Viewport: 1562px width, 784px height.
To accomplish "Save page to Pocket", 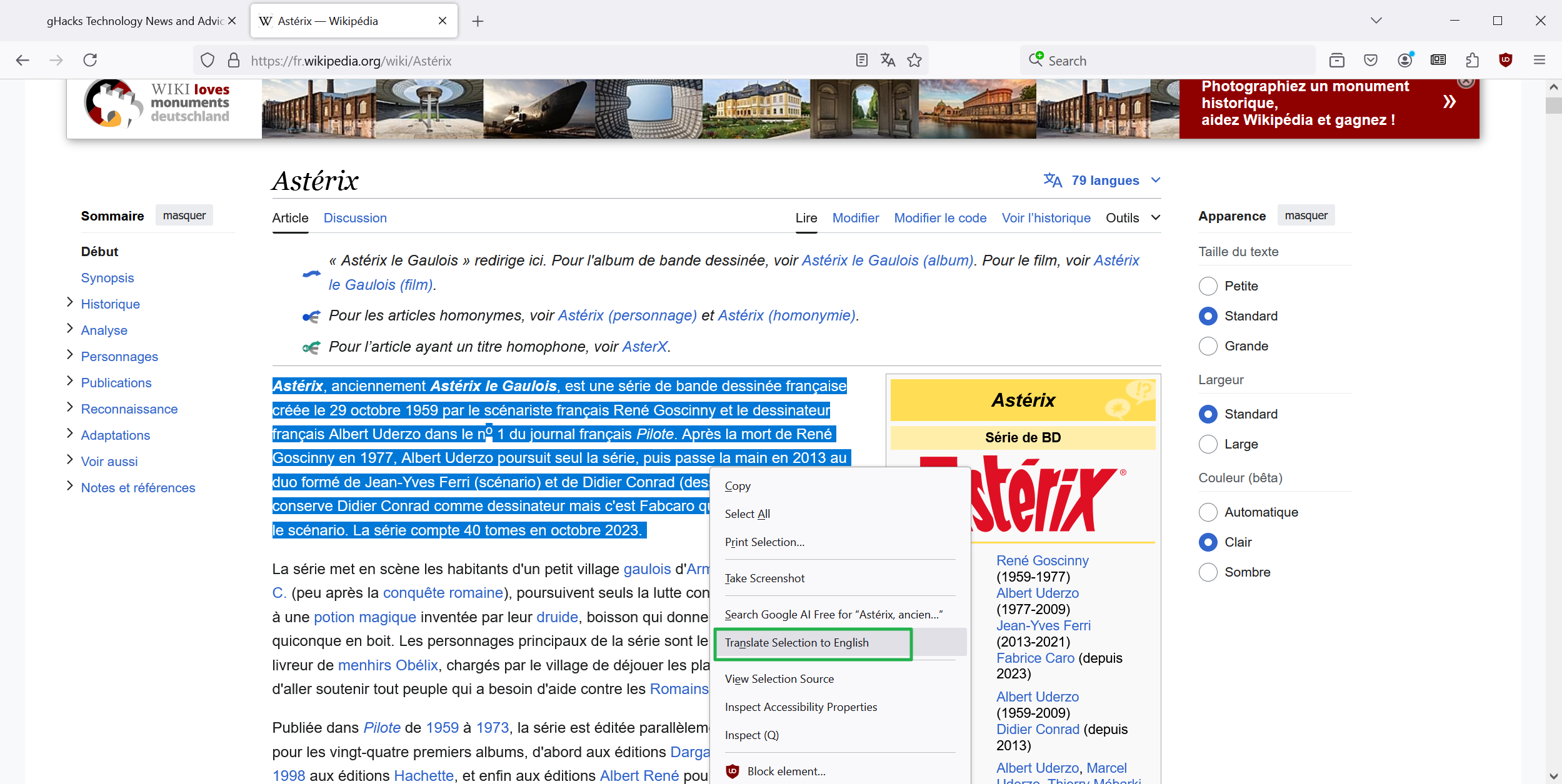I will click(x=1371, y=60).
